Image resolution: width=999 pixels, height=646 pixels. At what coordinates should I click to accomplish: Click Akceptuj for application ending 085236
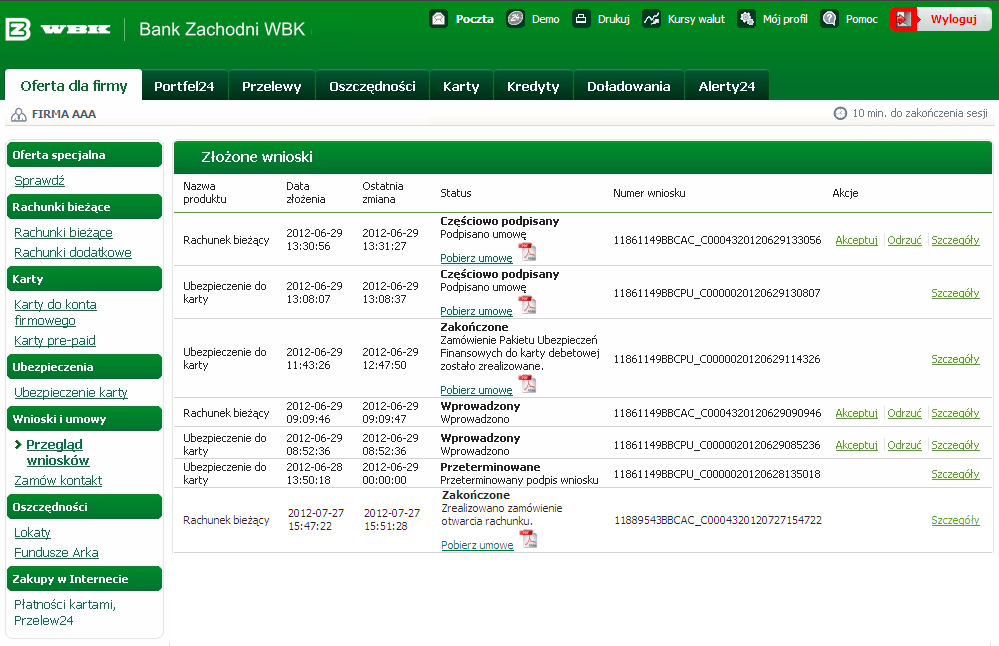click(x=856, y=445)
